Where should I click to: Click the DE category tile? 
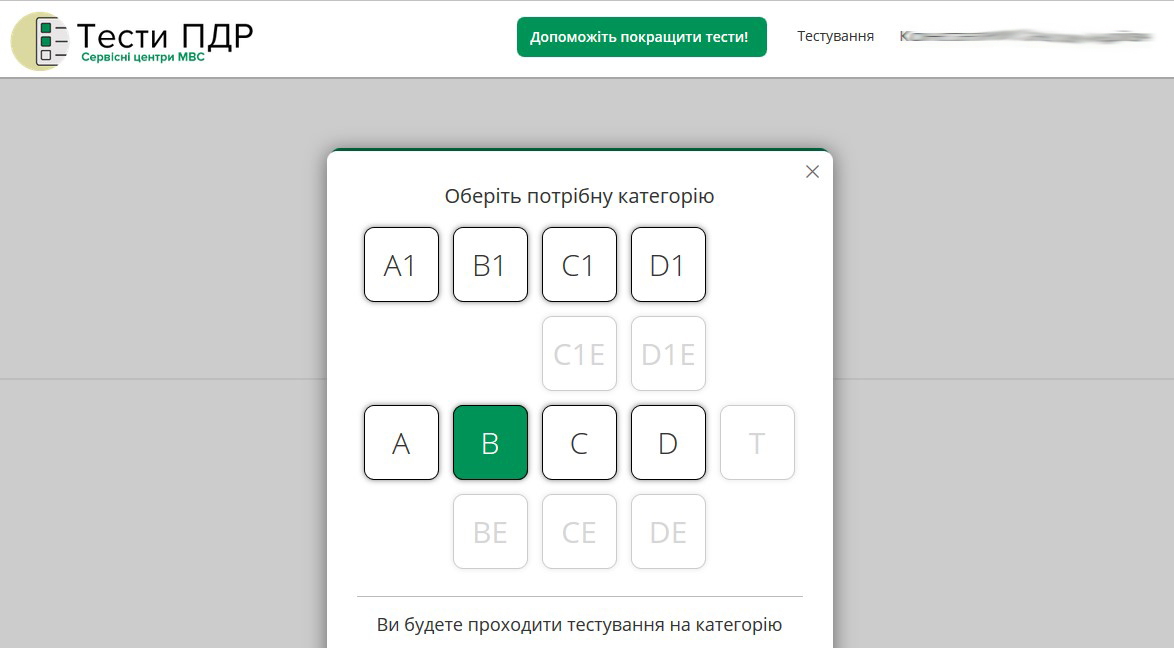coord(668,532)
